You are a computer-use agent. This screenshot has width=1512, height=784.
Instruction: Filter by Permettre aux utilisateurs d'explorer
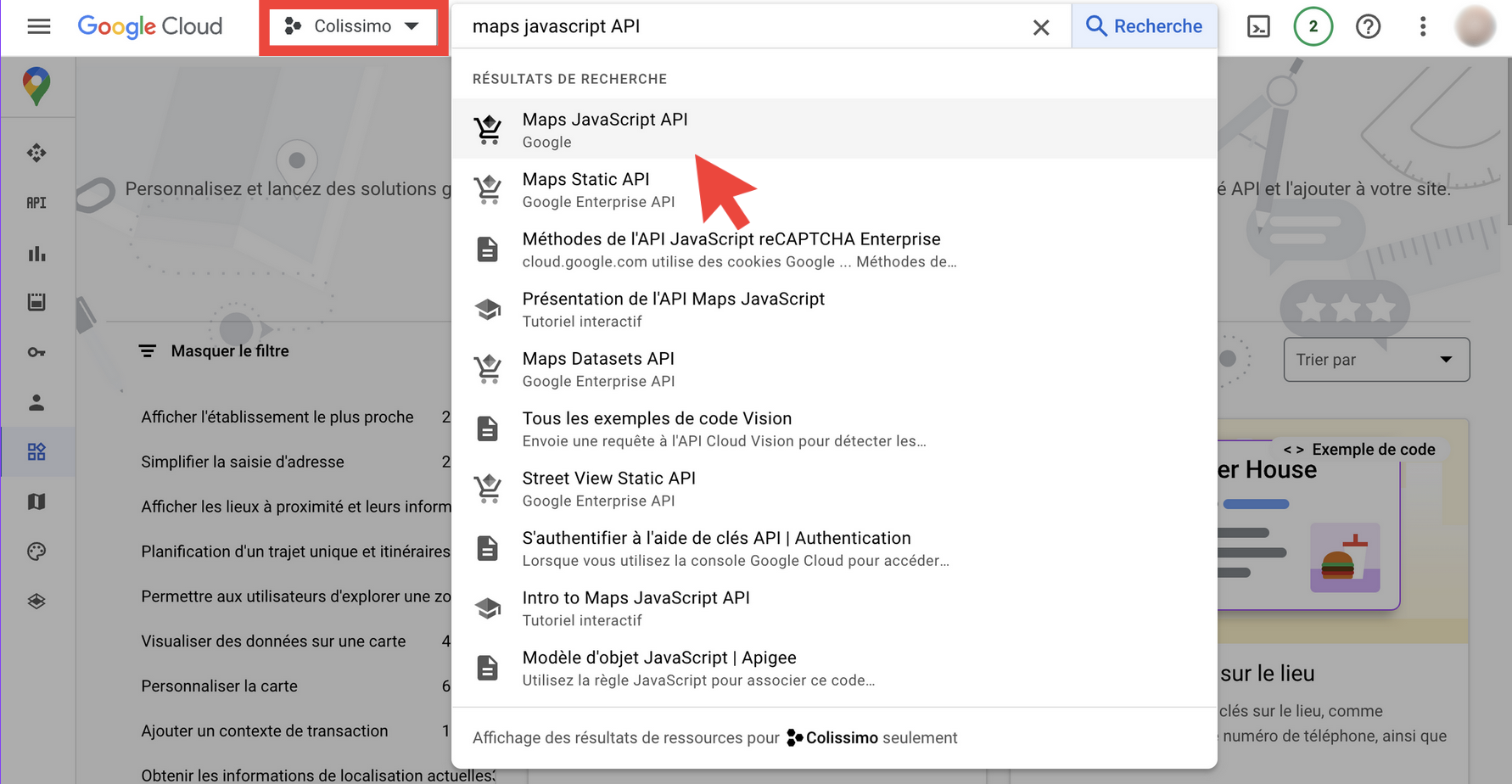[296, 596]
